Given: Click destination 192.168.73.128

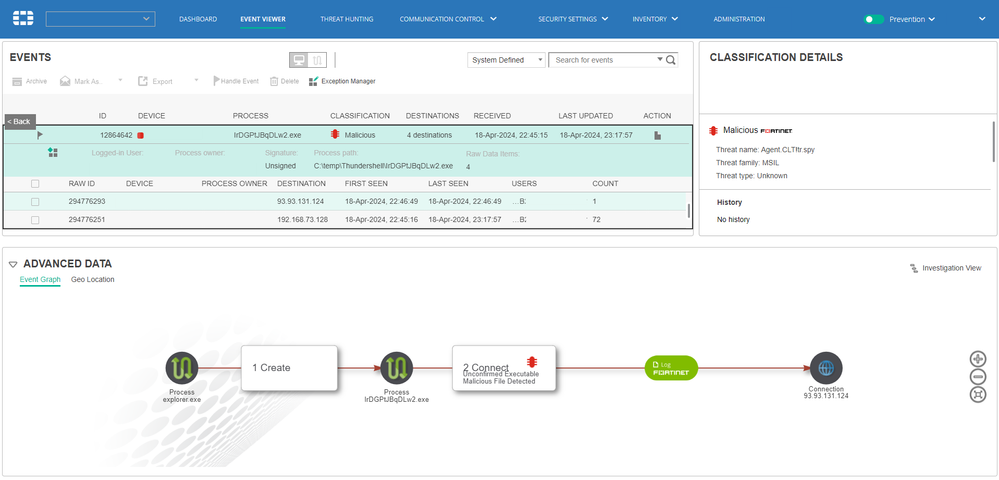Looking at the screenshot, I should pyautogui.click(x=303, y=219).
